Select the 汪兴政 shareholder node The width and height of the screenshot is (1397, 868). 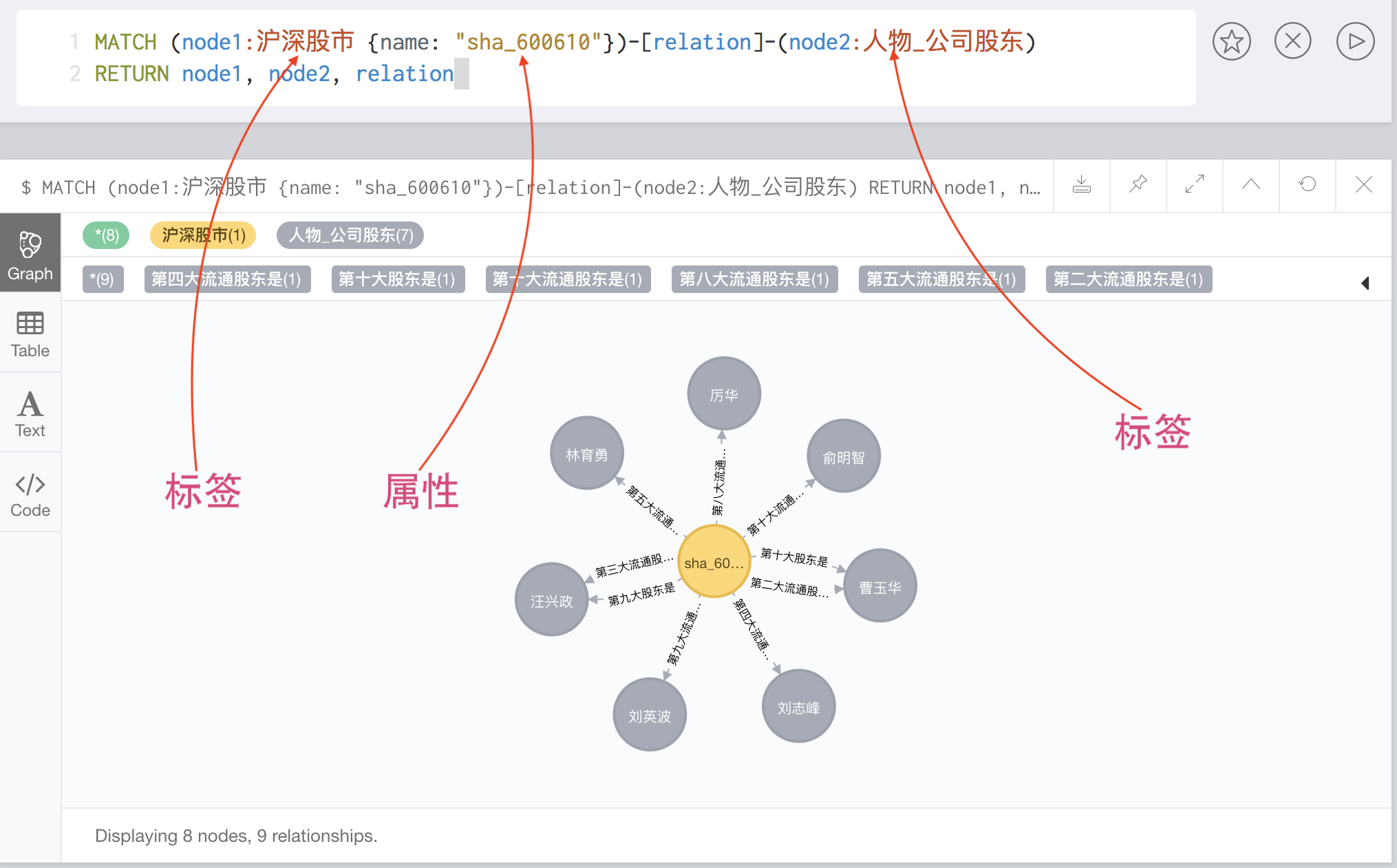[x=552, y=600]
